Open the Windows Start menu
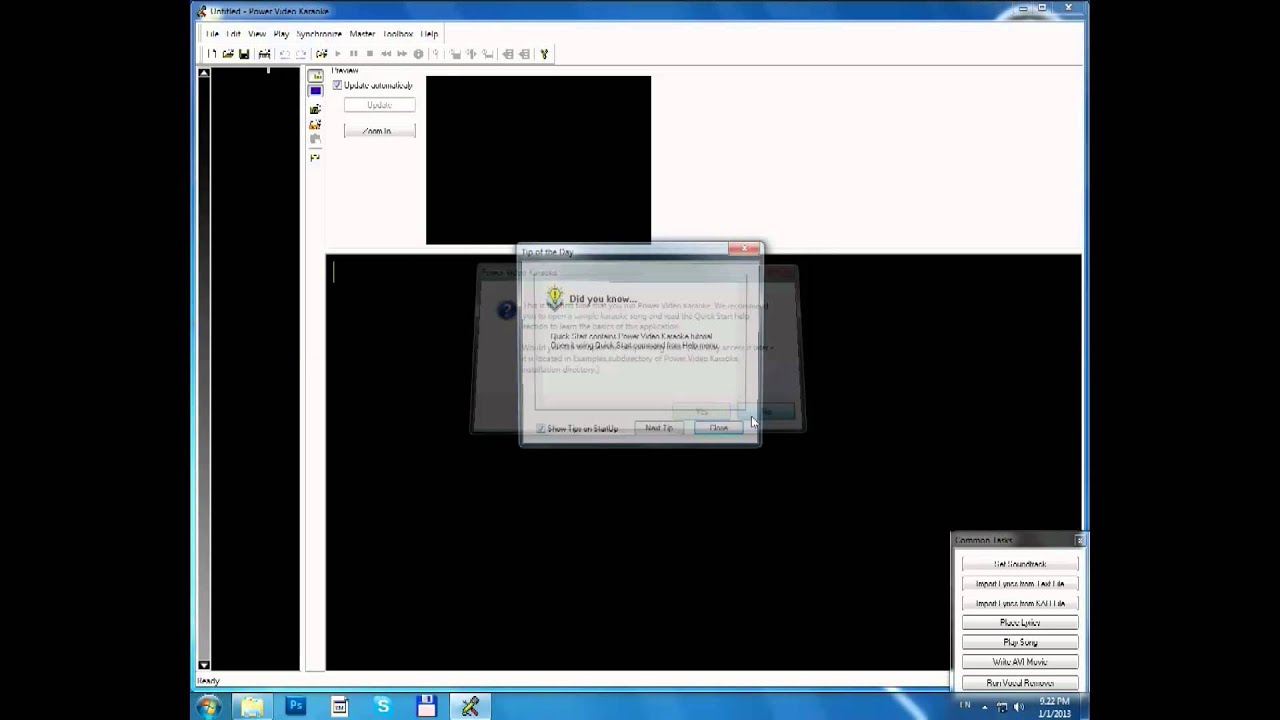The image size is (1280, 720). 208,706
